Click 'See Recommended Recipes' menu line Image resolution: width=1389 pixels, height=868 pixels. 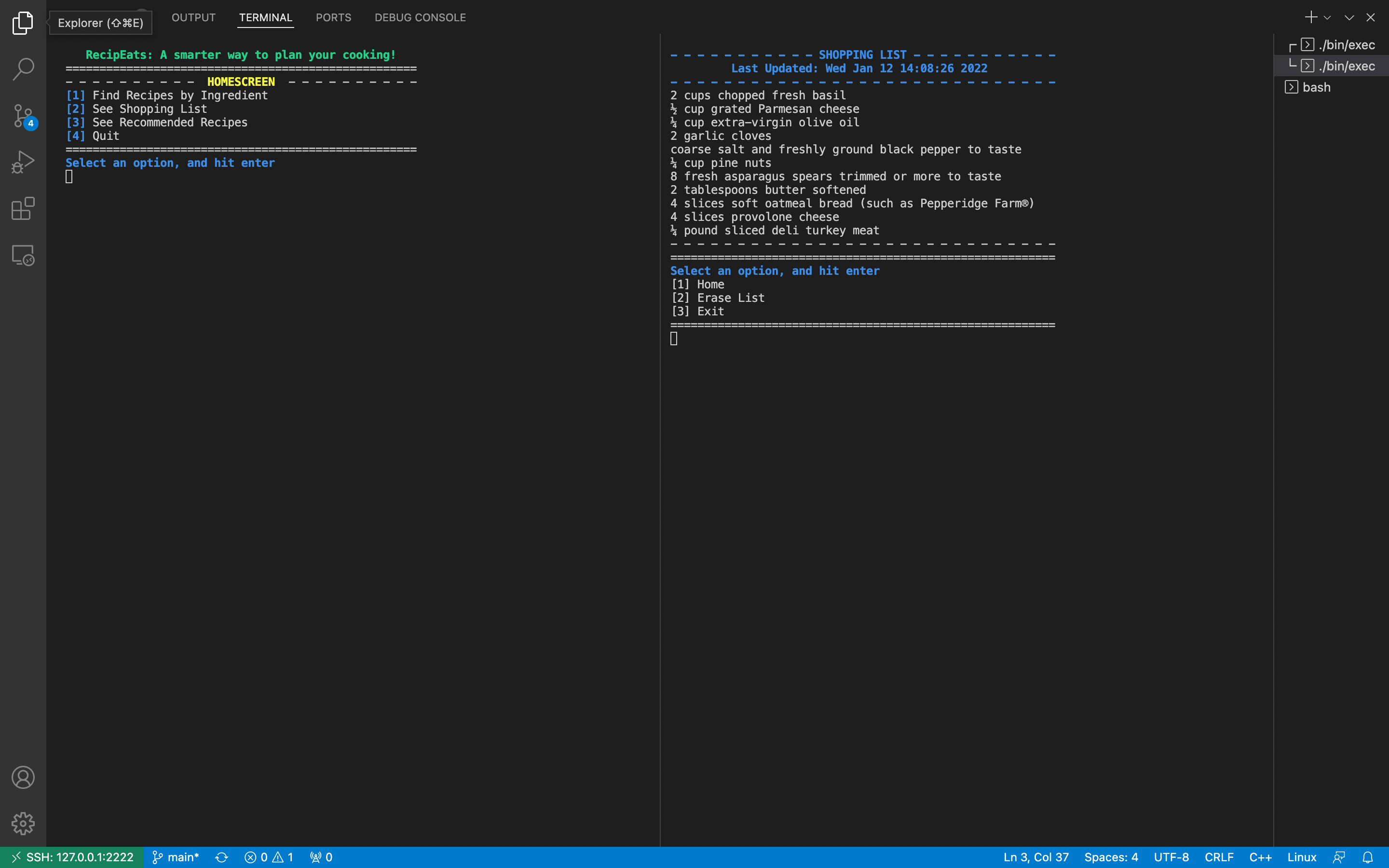157,122
